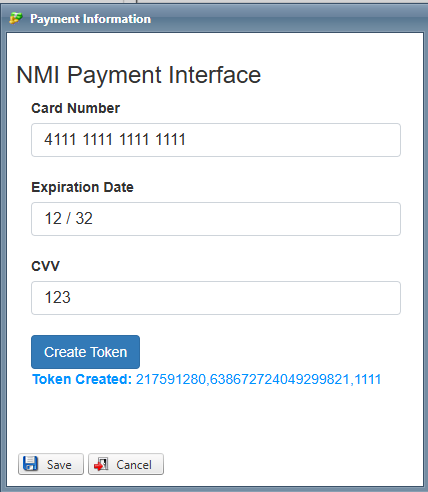Click the 123 value in CVV field

[57, 297]
